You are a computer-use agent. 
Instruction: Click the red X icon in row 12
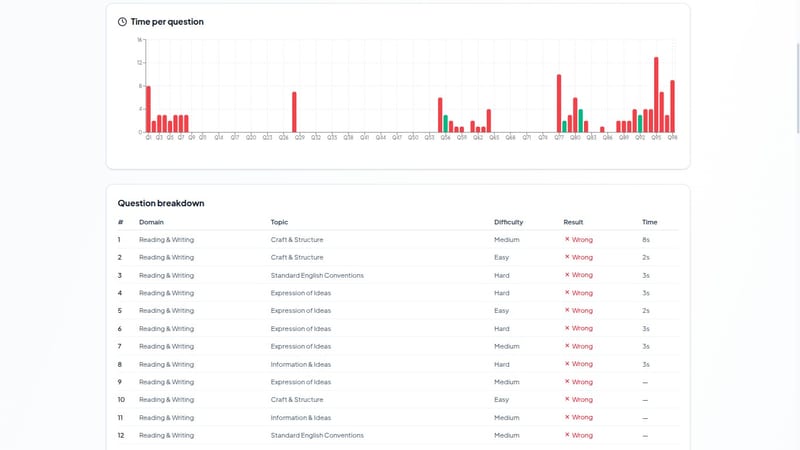click(x=567, y=435)
